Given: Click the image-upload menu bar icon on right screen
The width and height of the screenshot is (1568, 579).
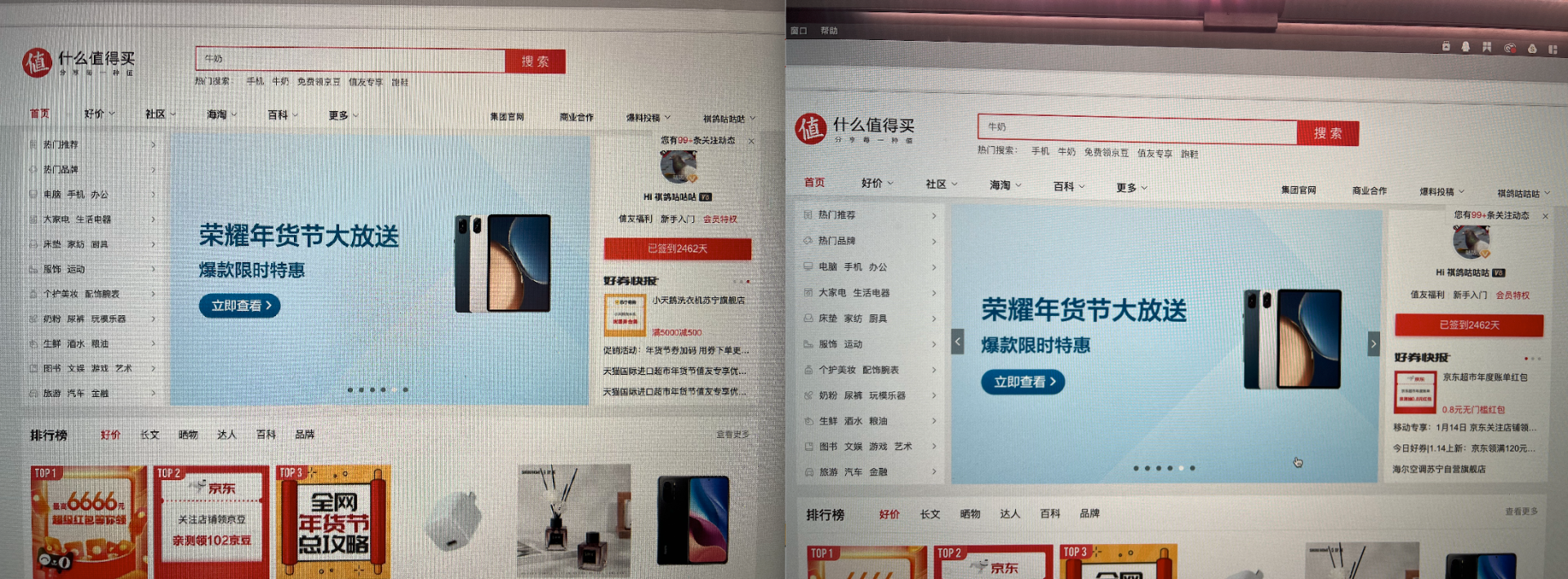Looking at the screenshot, I should point(1445,47).
